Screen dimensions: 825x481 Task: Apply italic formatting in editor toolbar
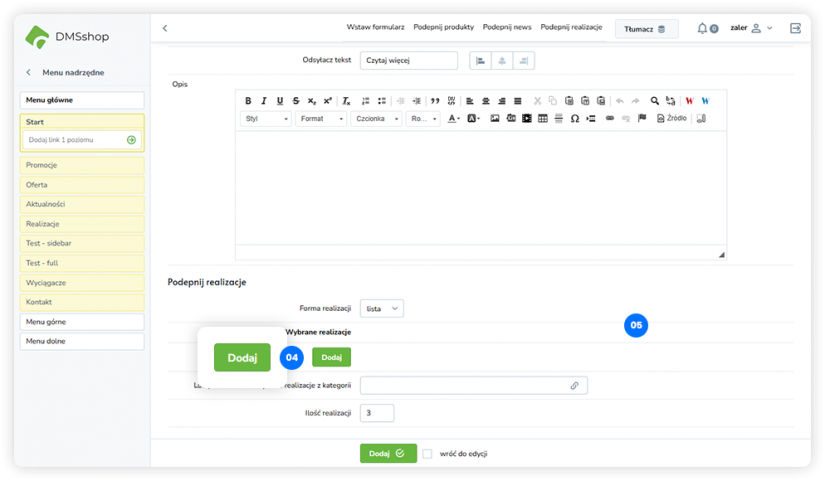click(264, 101)
